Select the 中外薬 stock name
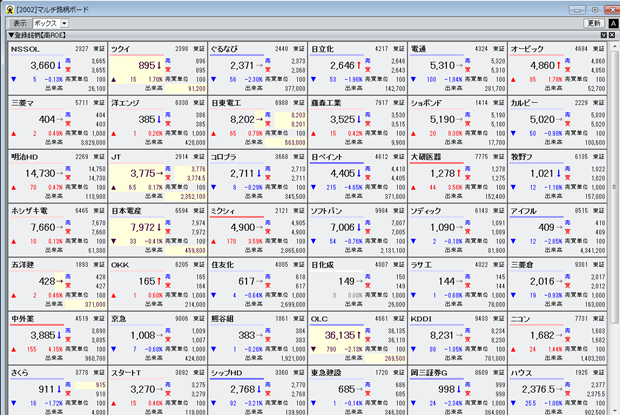Viewport: 620px width, 415px height. [23, 319]
